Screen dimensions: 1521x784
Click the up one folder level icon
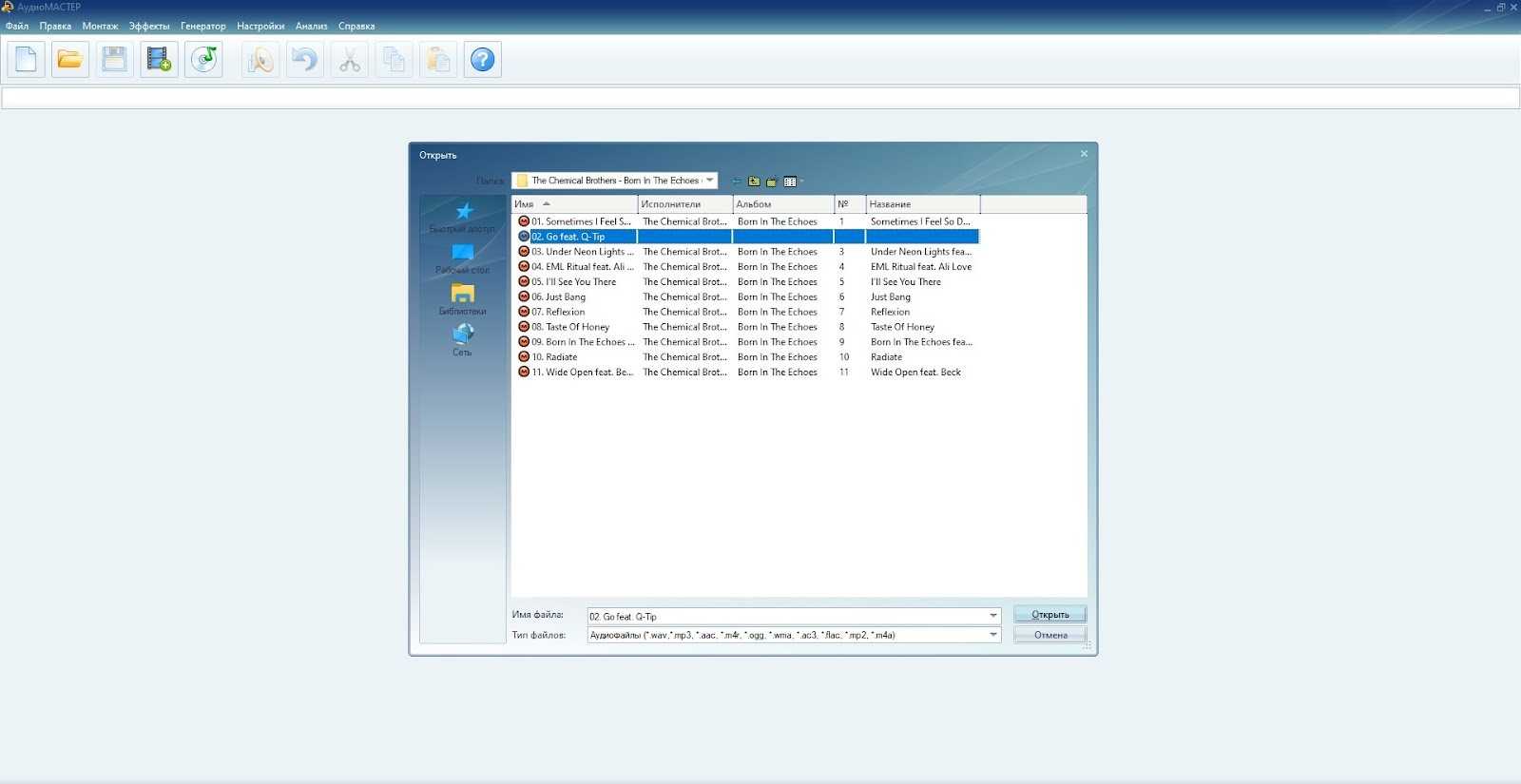point(754,182)
